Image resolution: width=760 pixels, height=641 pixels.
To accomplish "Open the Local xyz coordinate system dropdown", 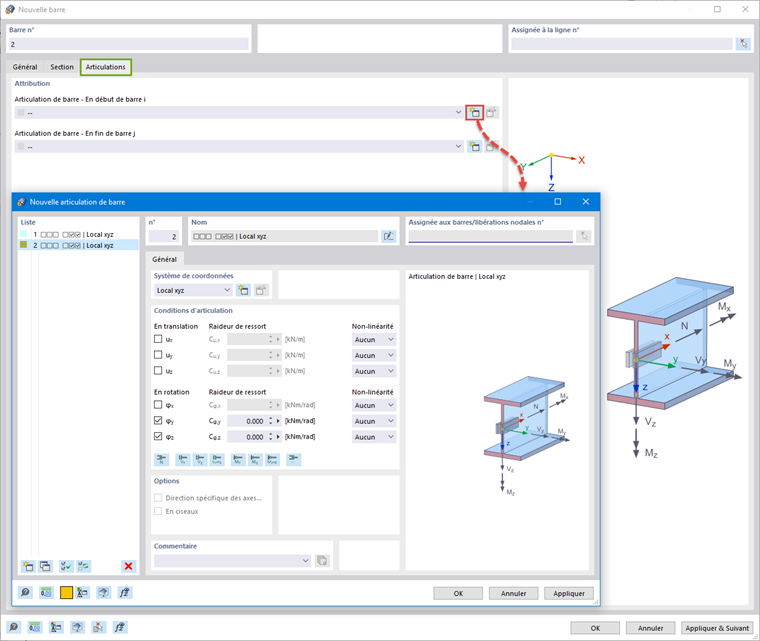I will (x=193, y=290).
